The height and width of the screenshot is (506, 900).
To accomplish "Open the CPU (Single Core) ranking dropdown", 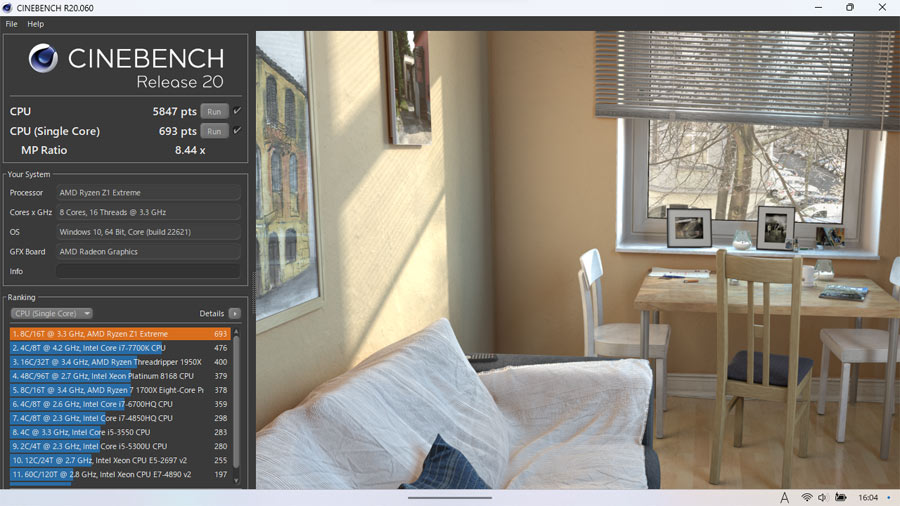I will point(52,313).
